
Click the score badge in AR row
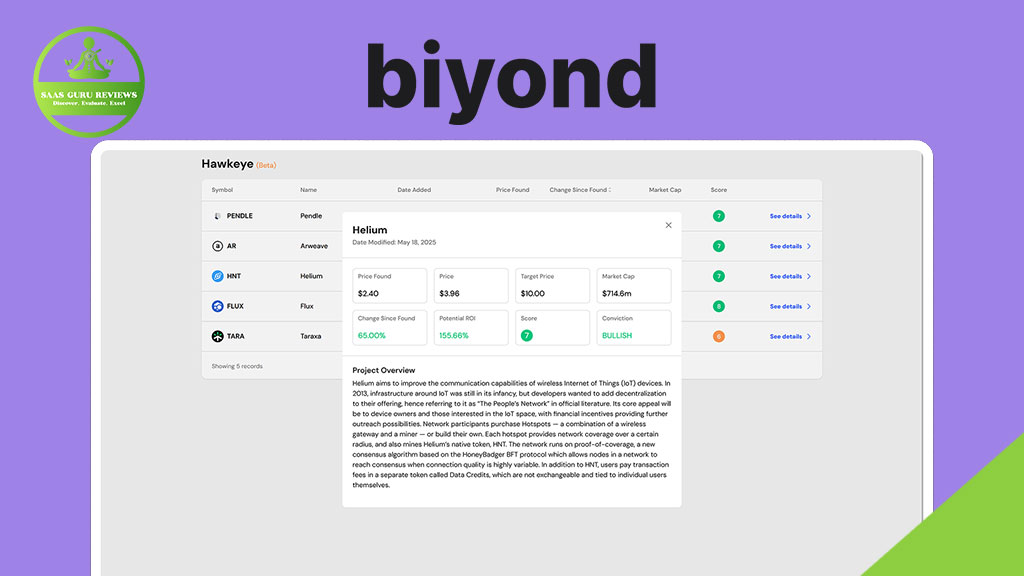718,246
